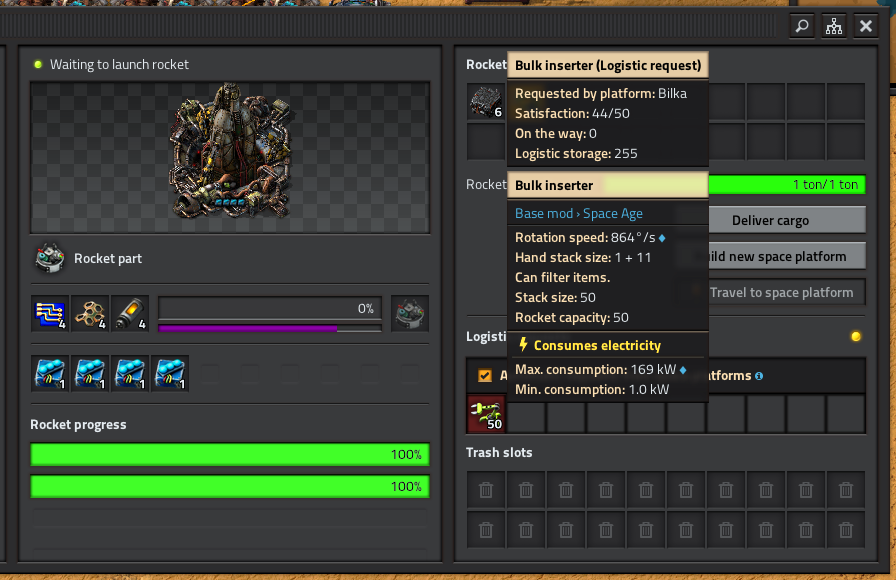Click the rocket part output slot

(410, 314)
